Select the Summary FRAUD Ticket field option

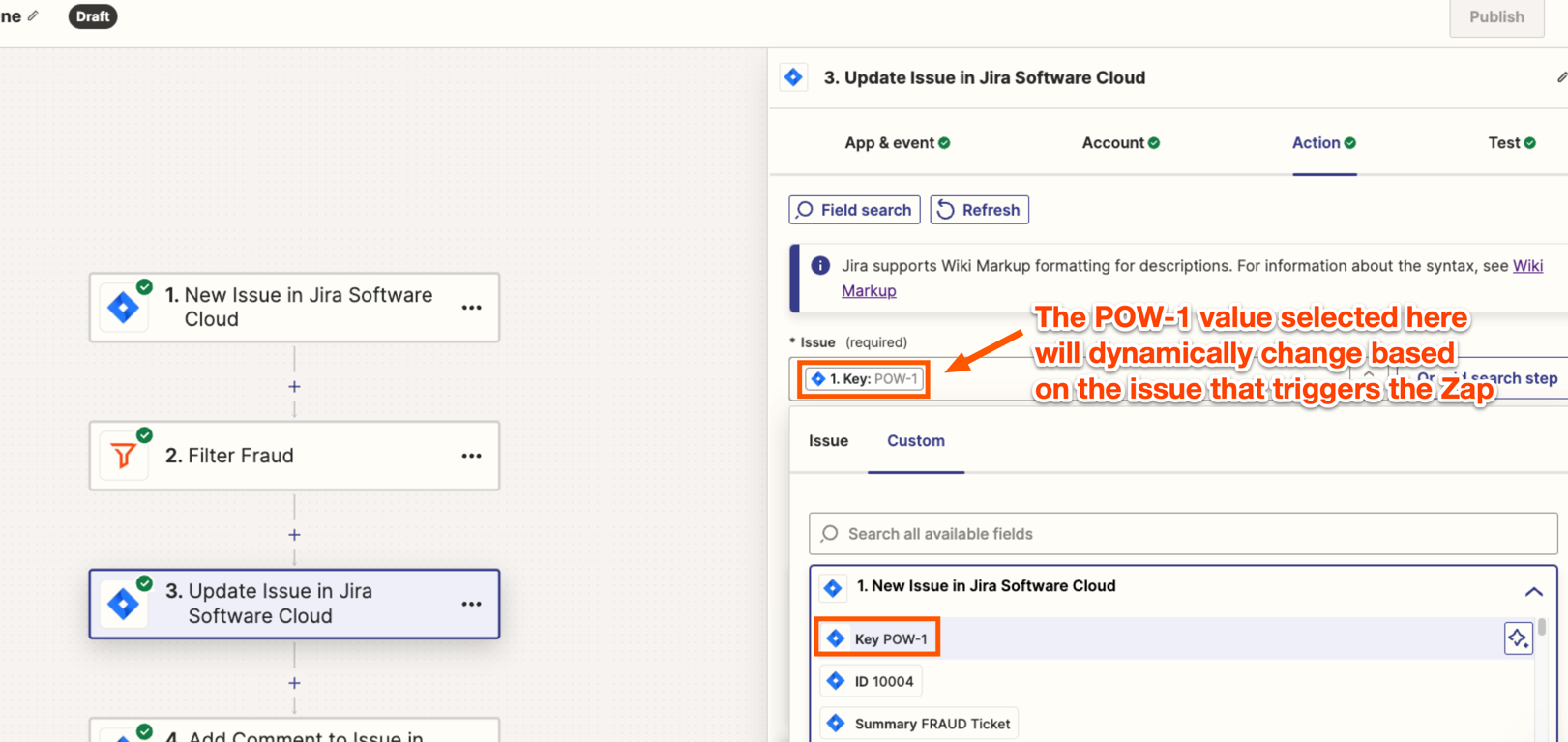tap(918, 724)
